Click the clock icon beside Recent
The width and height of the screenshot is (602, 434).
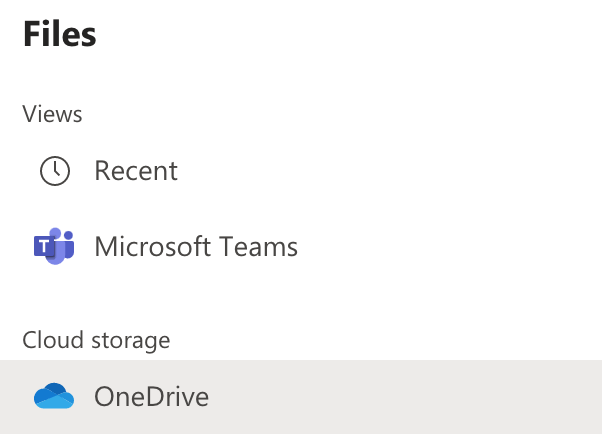(x=55, y=171)
